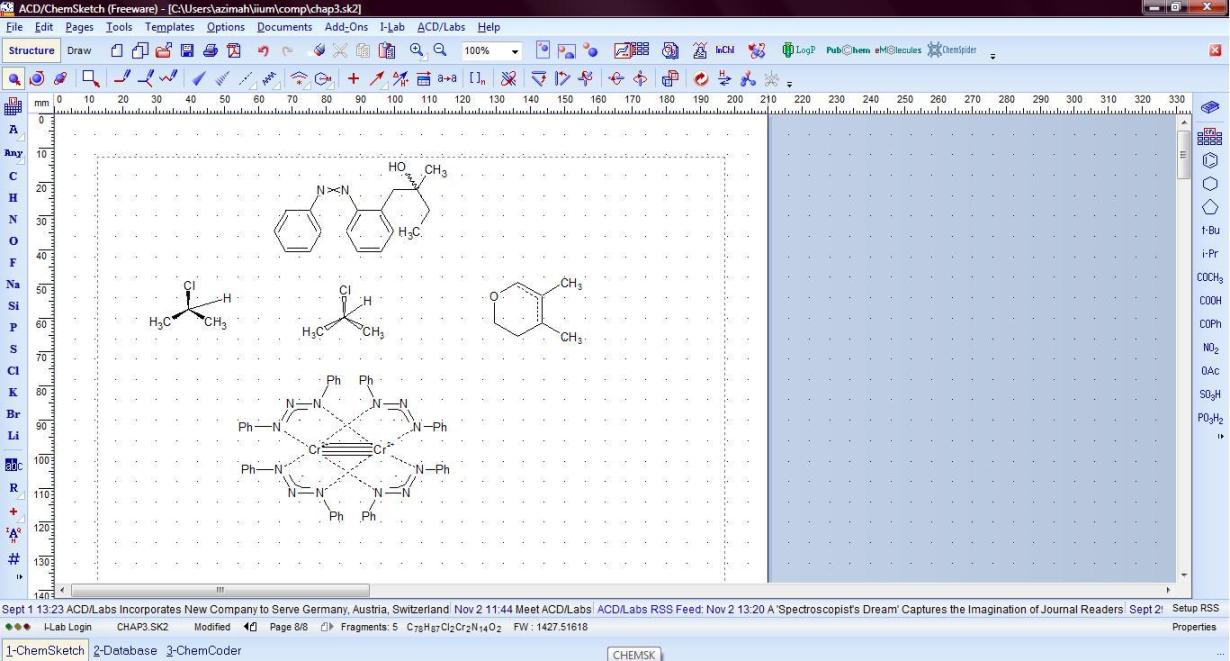Select the Select/Move tool

coord(15,78)
